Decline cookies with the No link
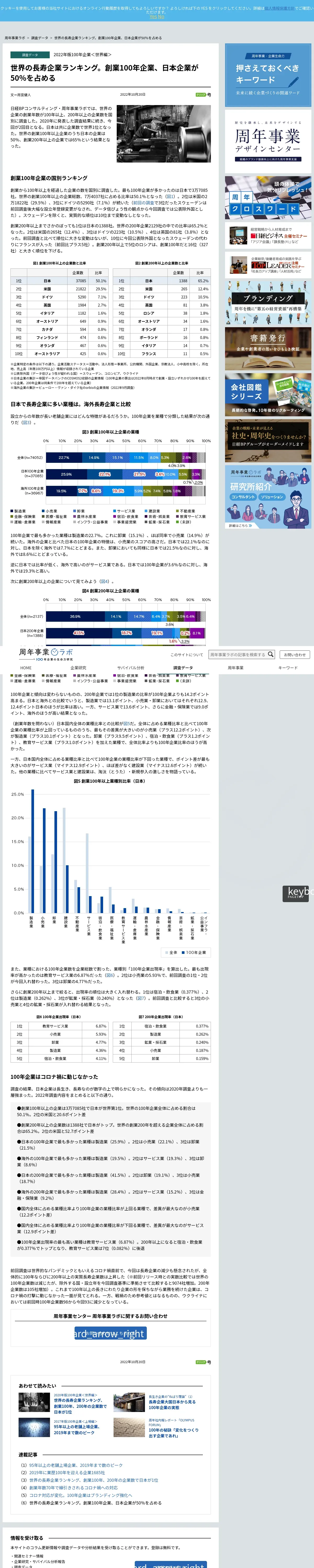This screenshot has width=314, height=1568. 161,16
